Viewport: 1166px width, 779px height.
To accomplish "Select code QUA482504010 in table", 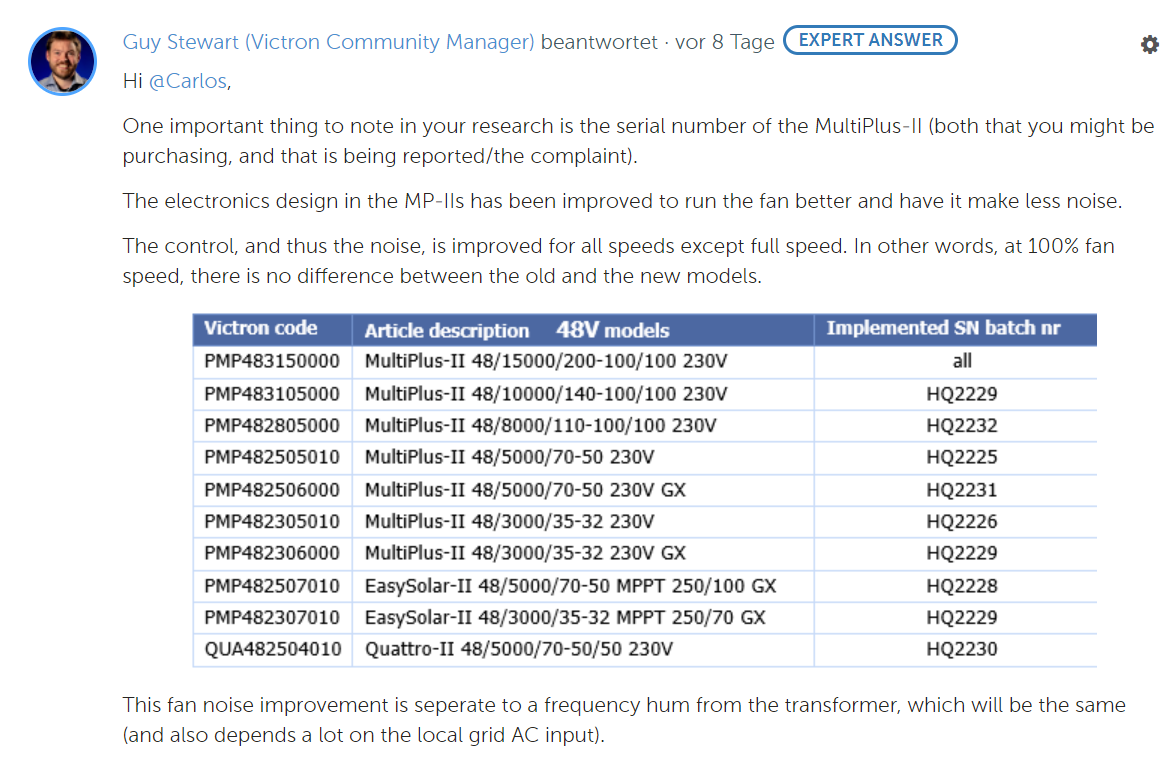I will 273,650.
